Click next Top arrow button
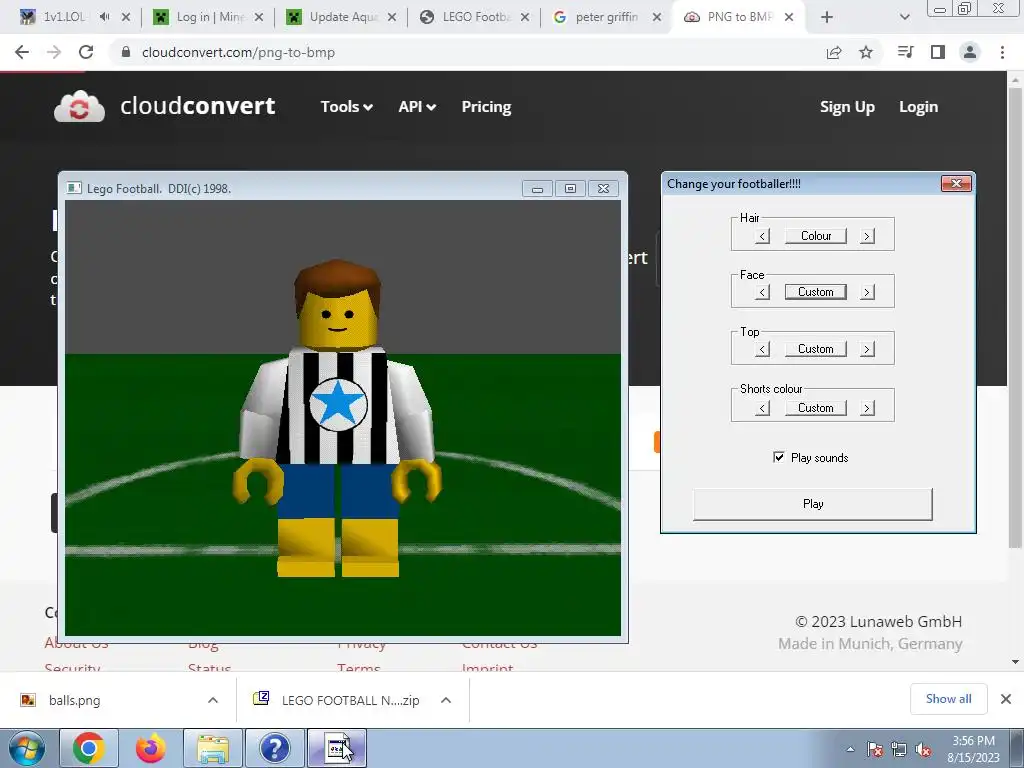The height and width of the screenshot is (768, 1024). [867, 349]
